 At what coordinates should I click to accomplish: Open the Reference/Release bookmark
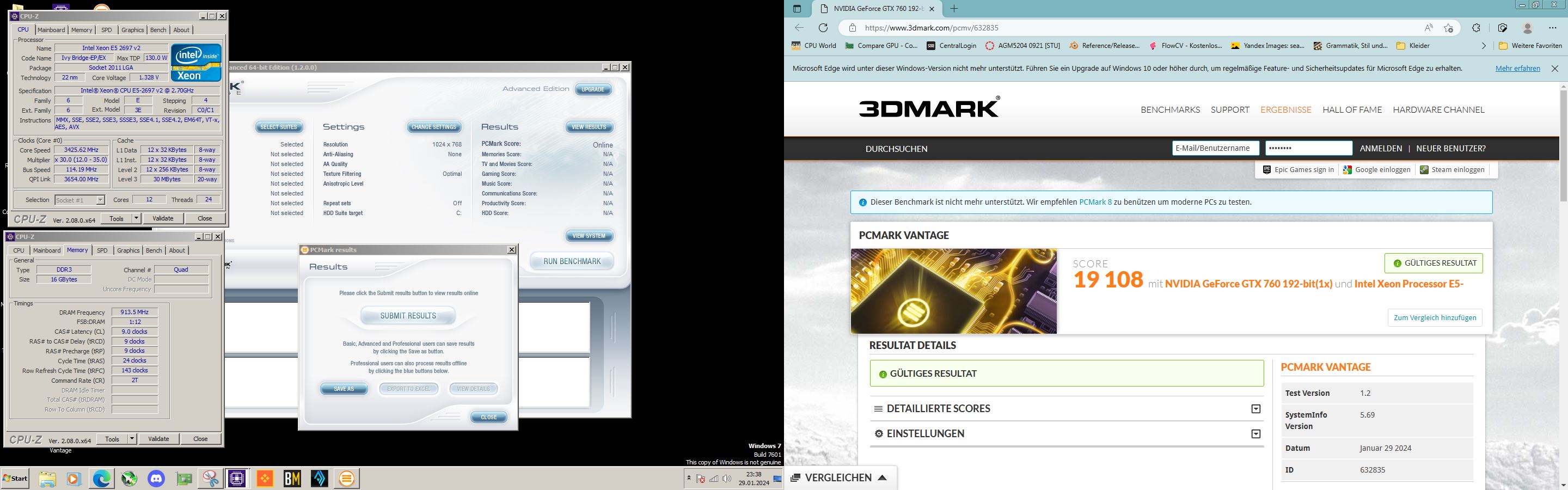click(x=1104, y=46)
